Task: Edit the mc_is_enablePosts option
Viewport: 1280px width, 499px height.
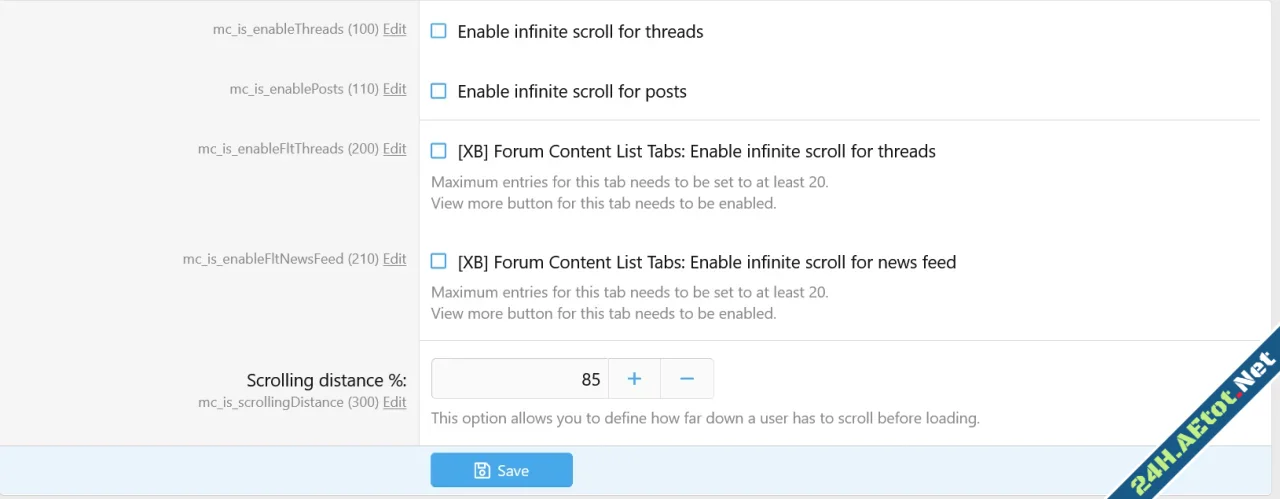Action: tap(394, 89)
